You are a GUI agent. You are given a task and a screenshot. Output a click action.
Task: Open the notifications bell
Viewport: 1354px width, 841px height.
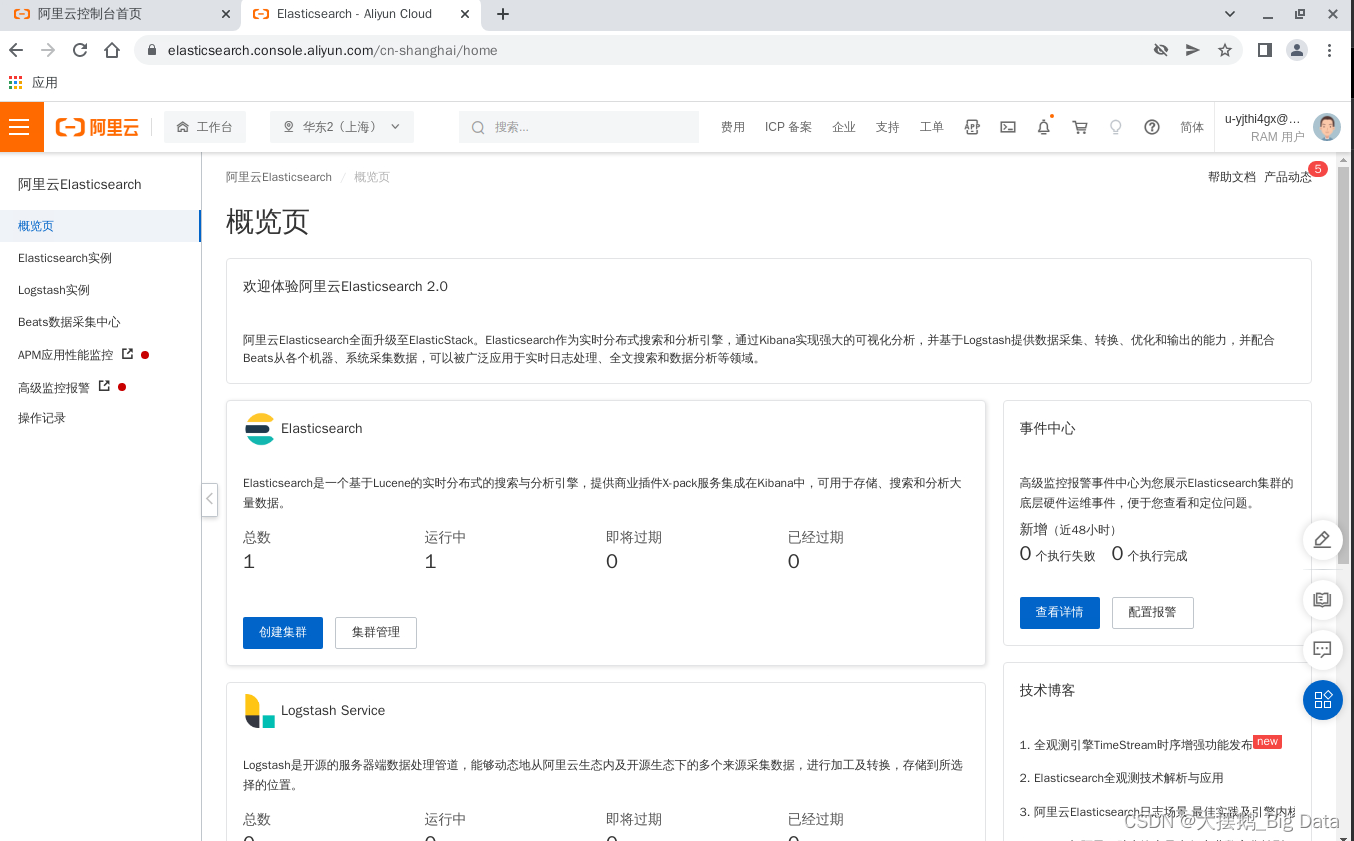(x=1044, y=127)
